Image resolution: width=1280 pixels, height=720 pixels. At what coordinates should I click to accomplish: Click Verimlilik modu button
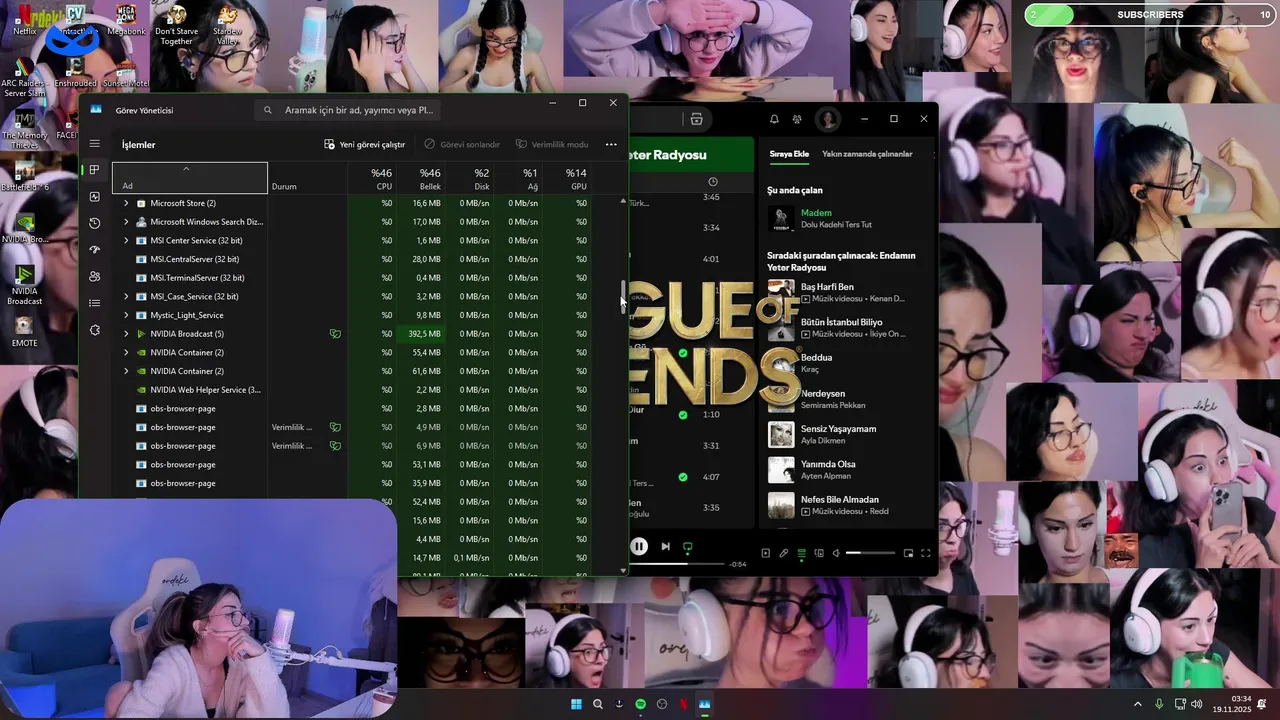coord(551,144)
